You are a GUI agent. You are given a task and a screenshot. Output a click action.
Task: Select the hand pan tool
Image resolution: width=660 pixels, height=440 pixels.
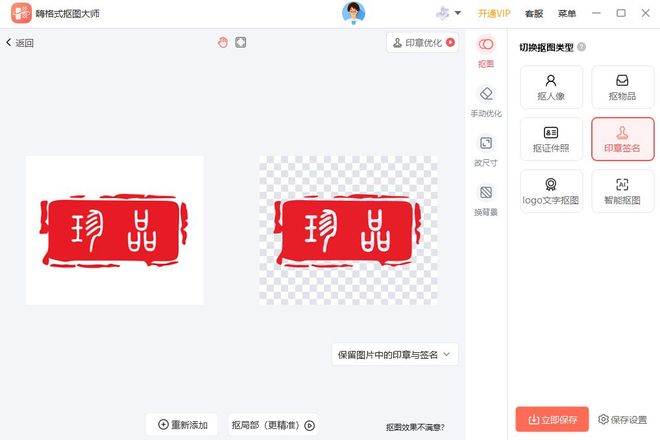[x=223, y=42]
